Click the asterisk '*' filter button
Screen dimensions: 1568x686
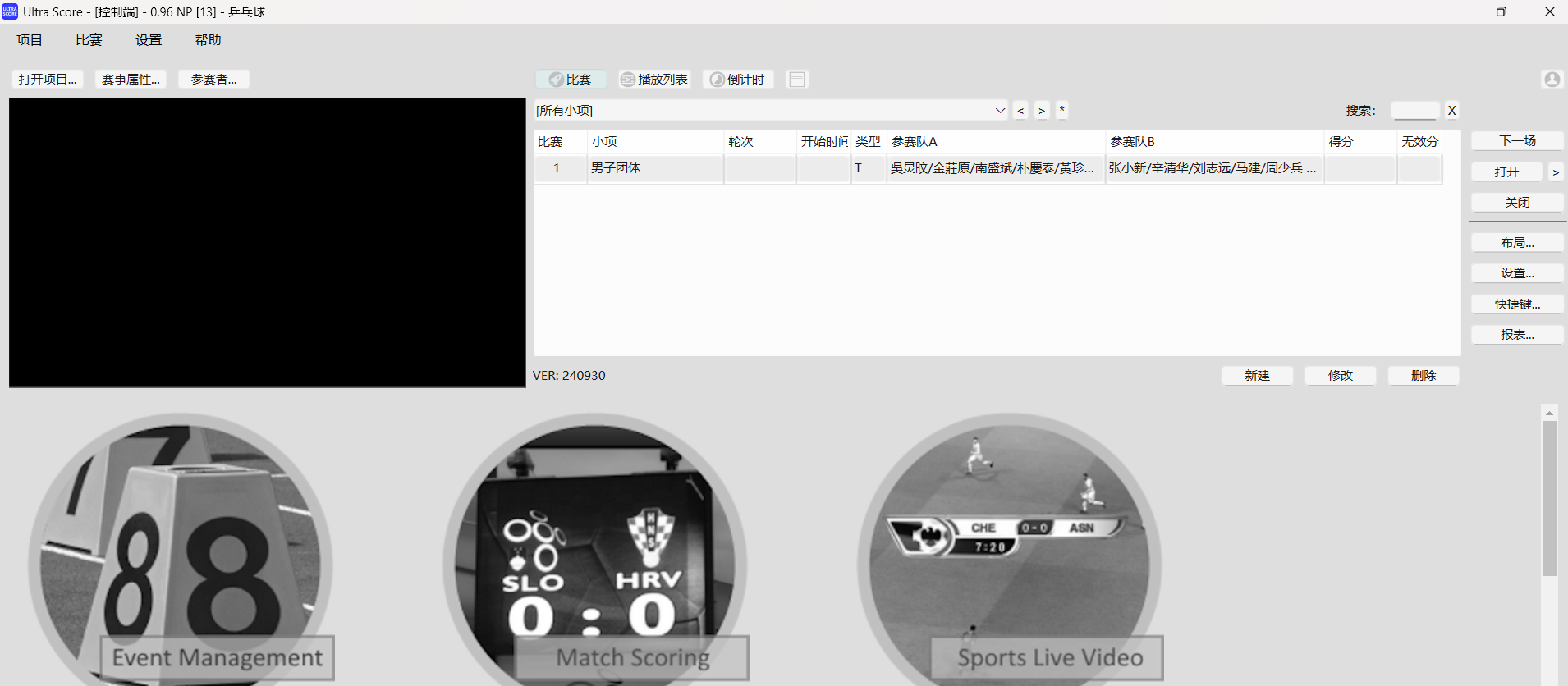1061,110
